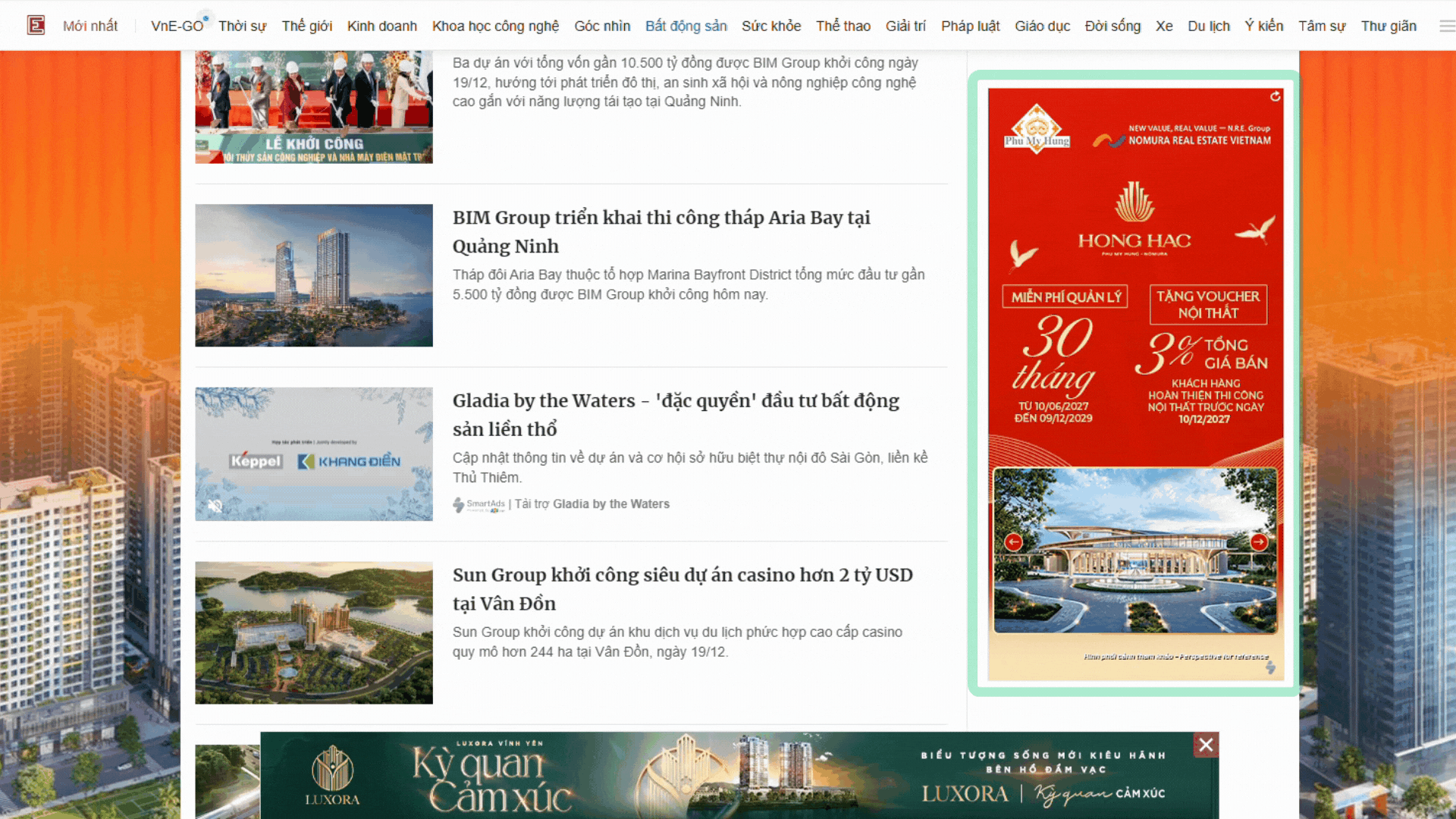
Task: Click the Aria Bay twin towers thumbnail
Action: [x=314, y=275]
